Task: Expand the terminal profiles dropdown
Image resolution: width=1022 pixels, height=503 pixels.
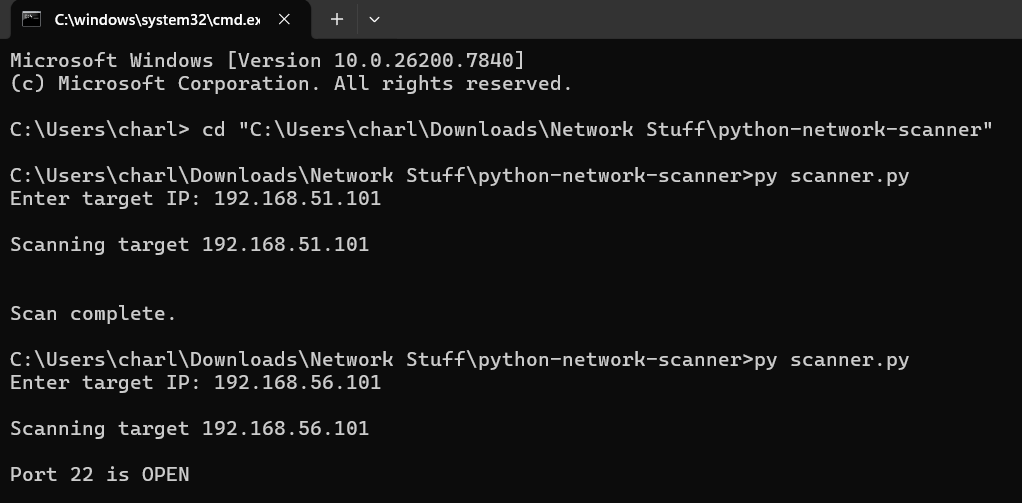Action: [375, 19]
